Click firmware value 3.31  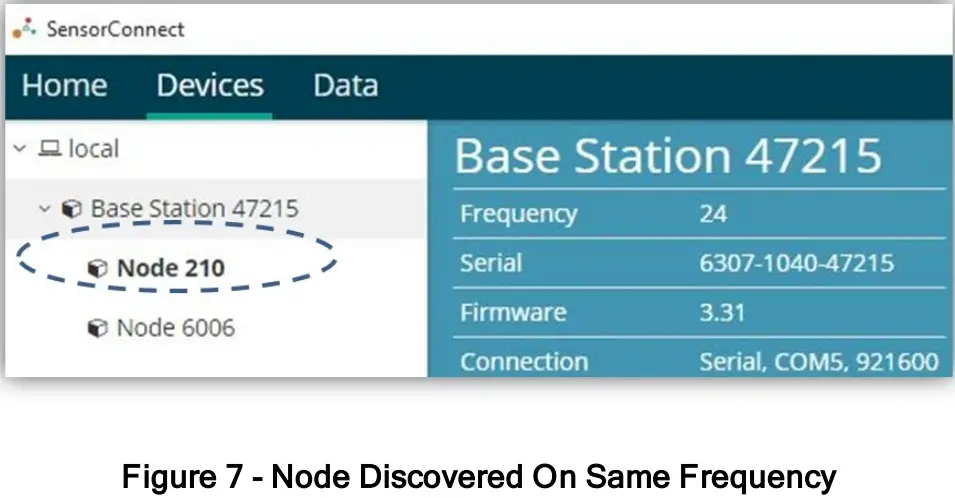(722, 312)
